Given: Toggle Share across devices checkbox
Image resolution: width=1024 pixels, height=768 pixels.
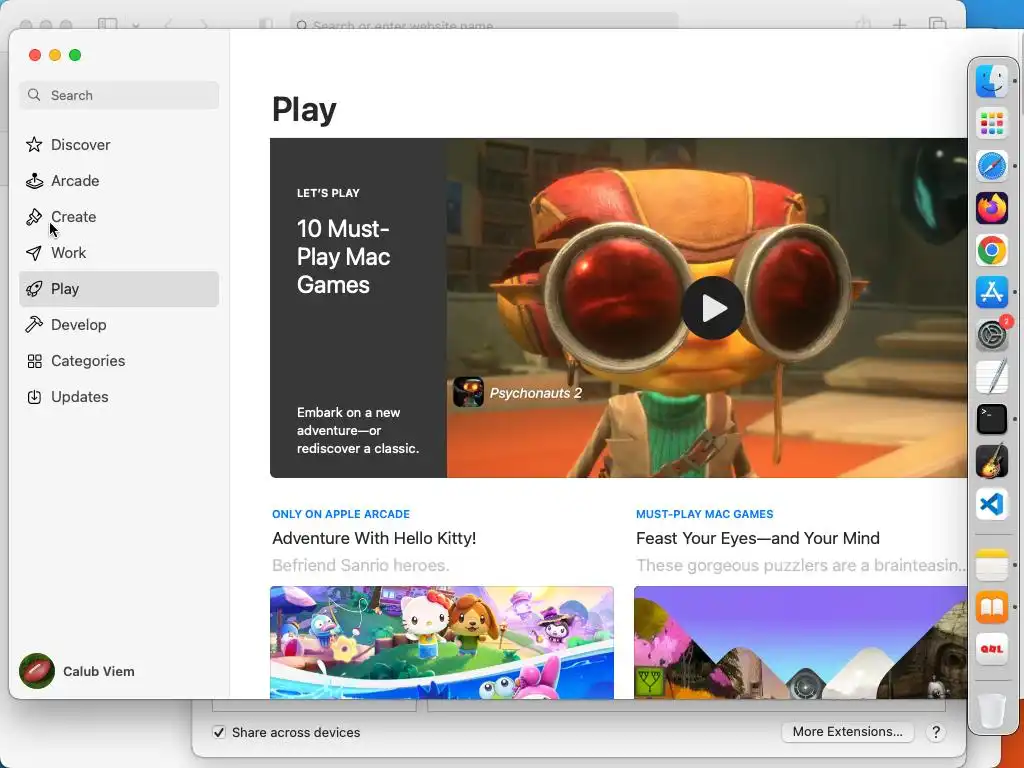Looking at the screenshot, I should [x=219, y=732].
